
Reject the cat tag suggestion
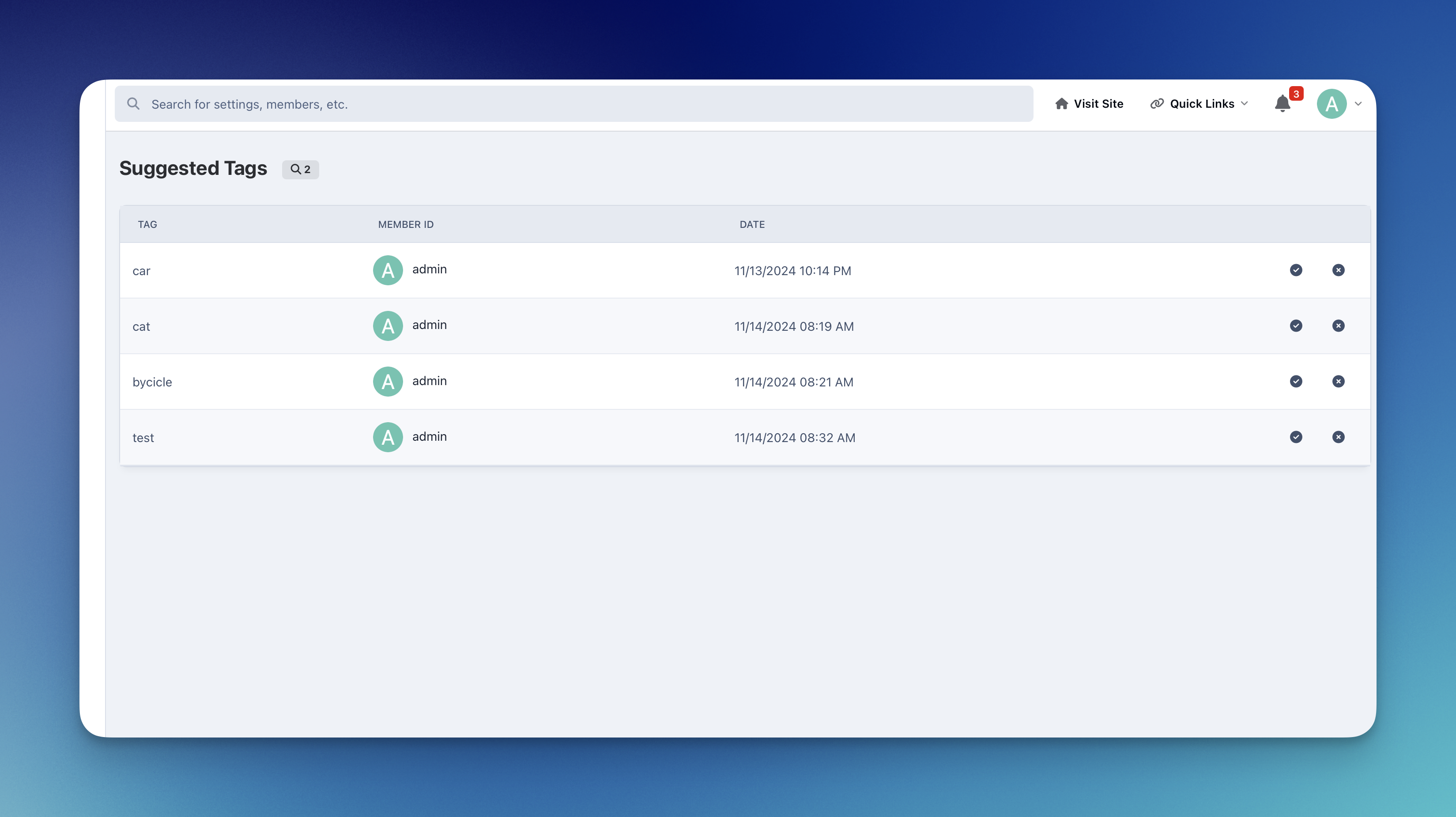[1339, 325]
